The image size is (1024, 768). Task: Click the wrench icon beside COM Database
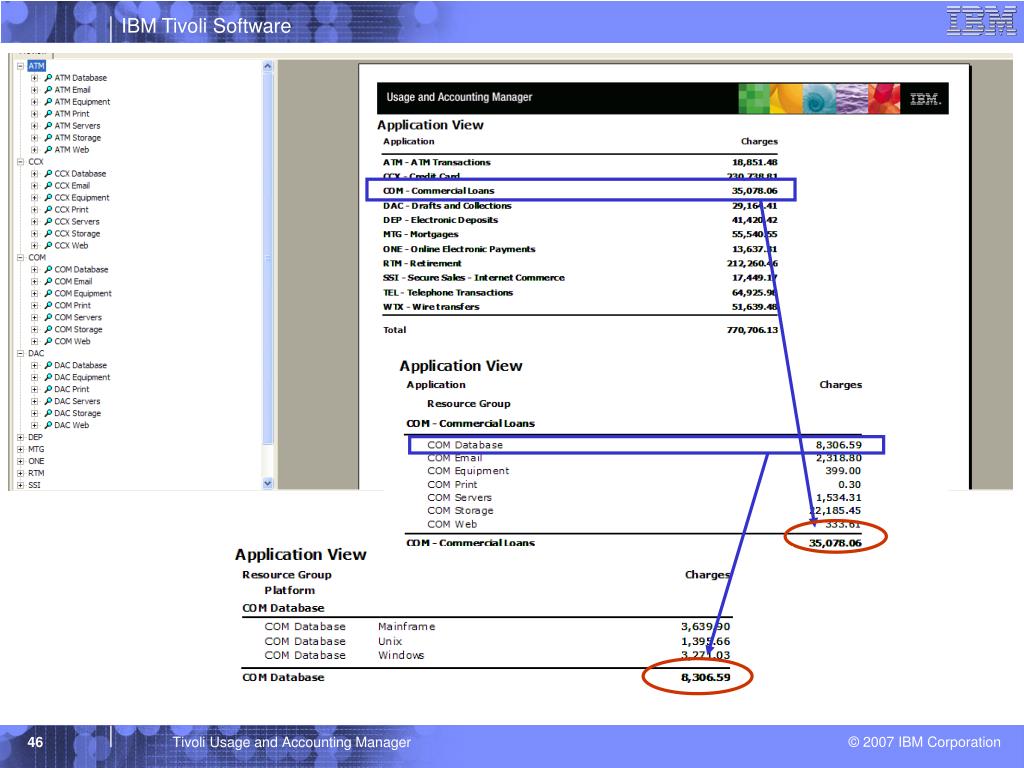[x=48, y=269]
